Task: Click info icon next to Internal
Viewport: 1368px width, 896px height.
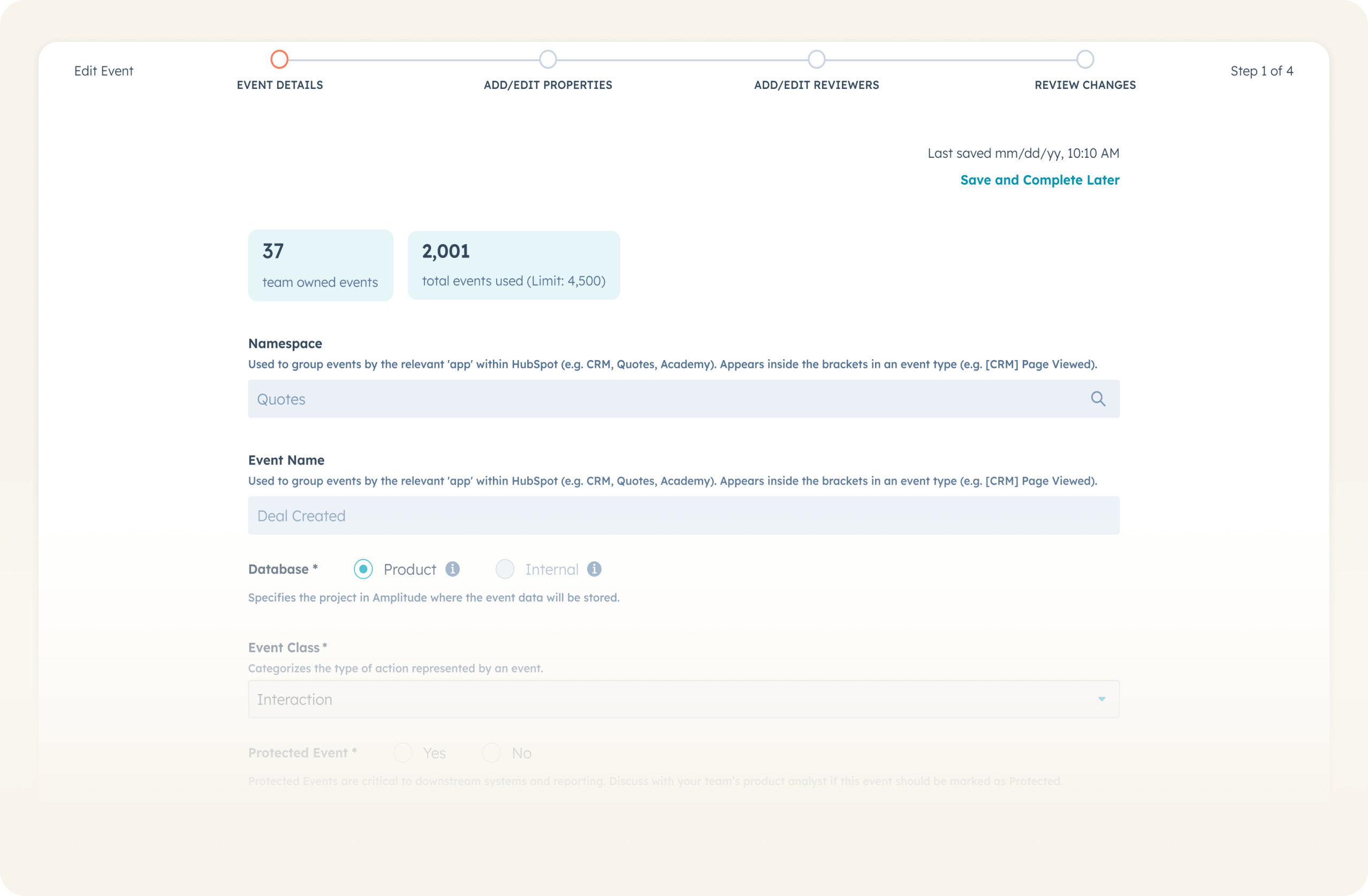Action: [x=594, y=569]
